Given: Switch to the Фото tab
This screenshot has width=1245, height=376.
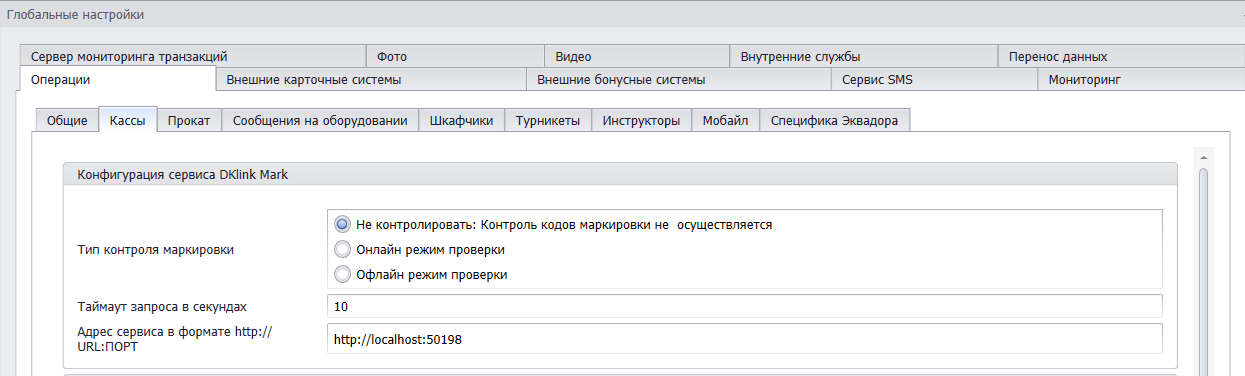Looking at the screenshot, I should [454, 56].
